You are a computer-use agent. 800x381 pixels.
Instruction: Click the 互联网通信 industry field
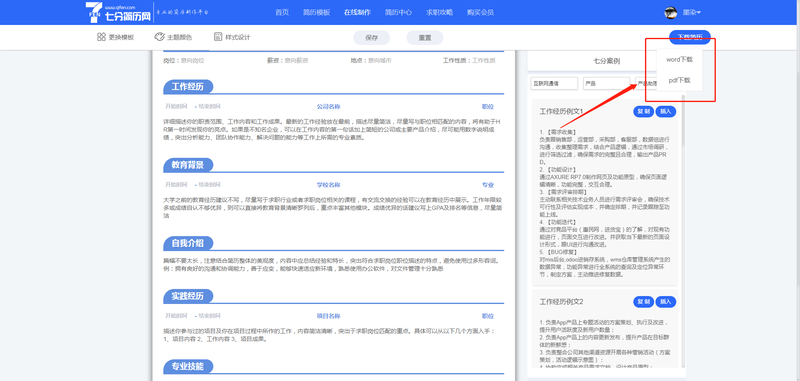[555, 83]
